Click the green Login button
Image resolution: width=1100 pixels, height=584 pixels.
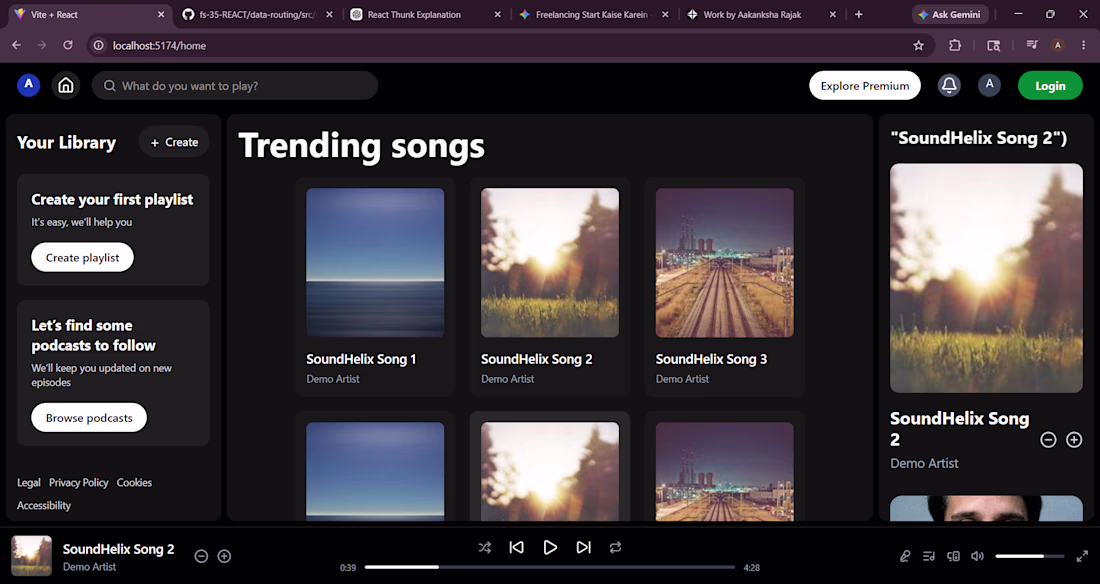coord(1050,86)
